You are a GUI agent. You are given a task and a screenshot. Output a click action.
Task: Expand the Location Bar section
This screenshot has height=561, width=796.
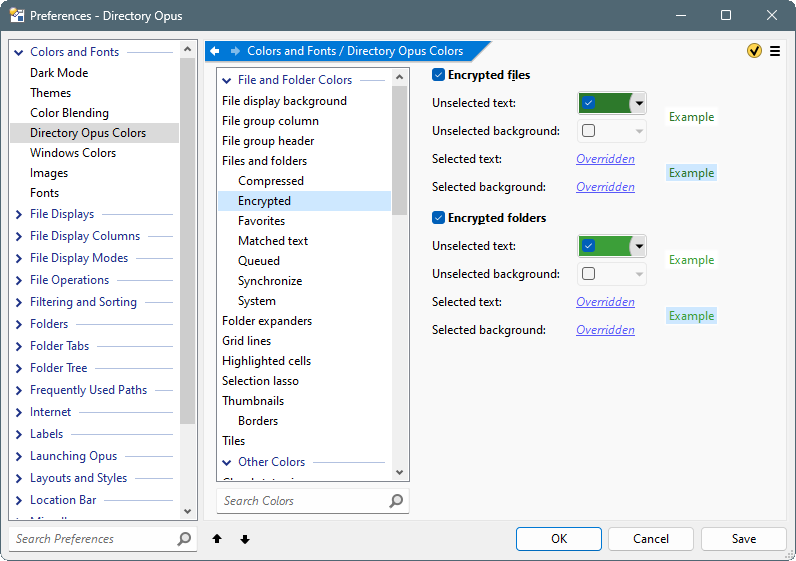(19, 500)
